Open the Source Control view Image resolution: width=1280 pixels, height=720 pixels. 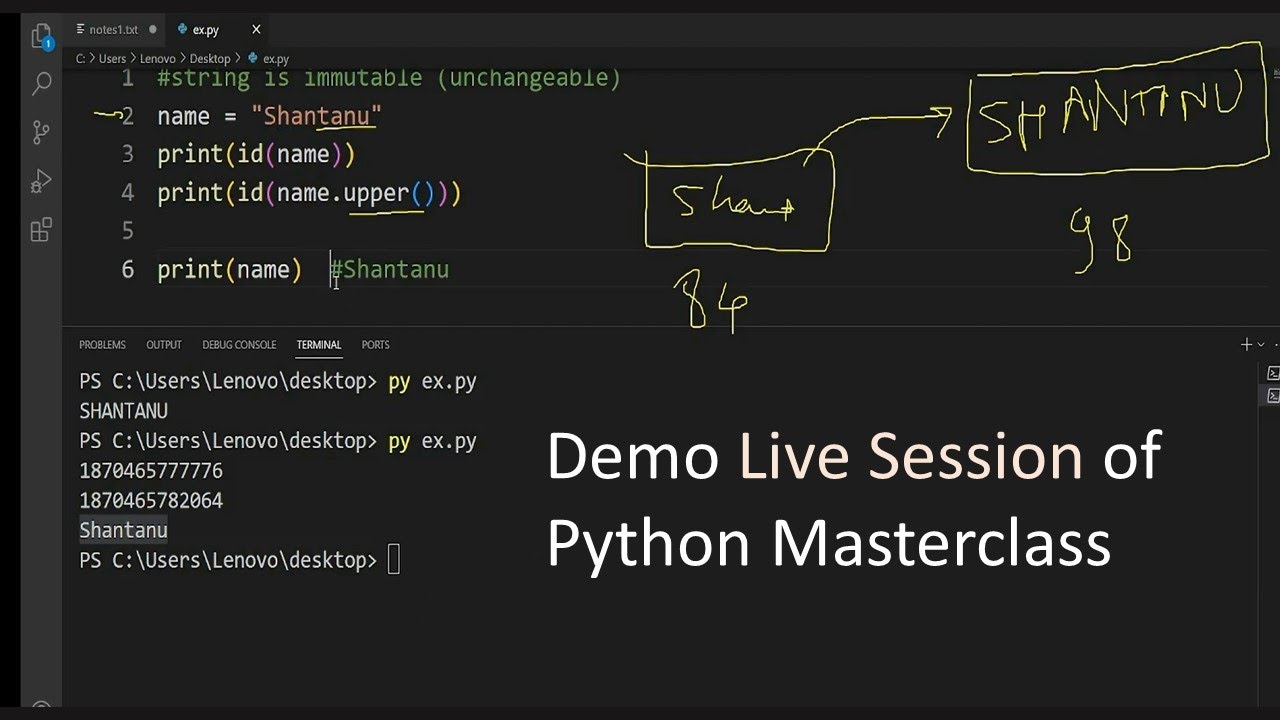(x=41, y=132)
